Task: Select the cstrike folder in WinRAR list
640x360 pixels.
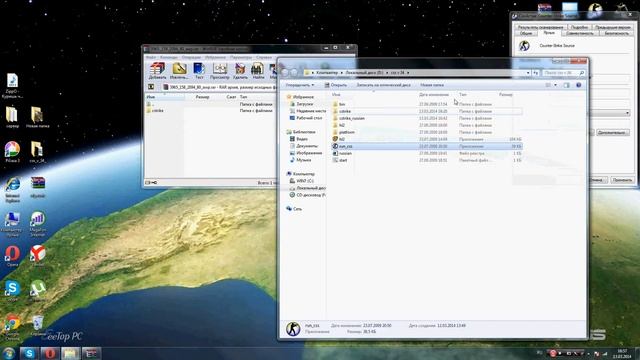Action: coord(155,111)
